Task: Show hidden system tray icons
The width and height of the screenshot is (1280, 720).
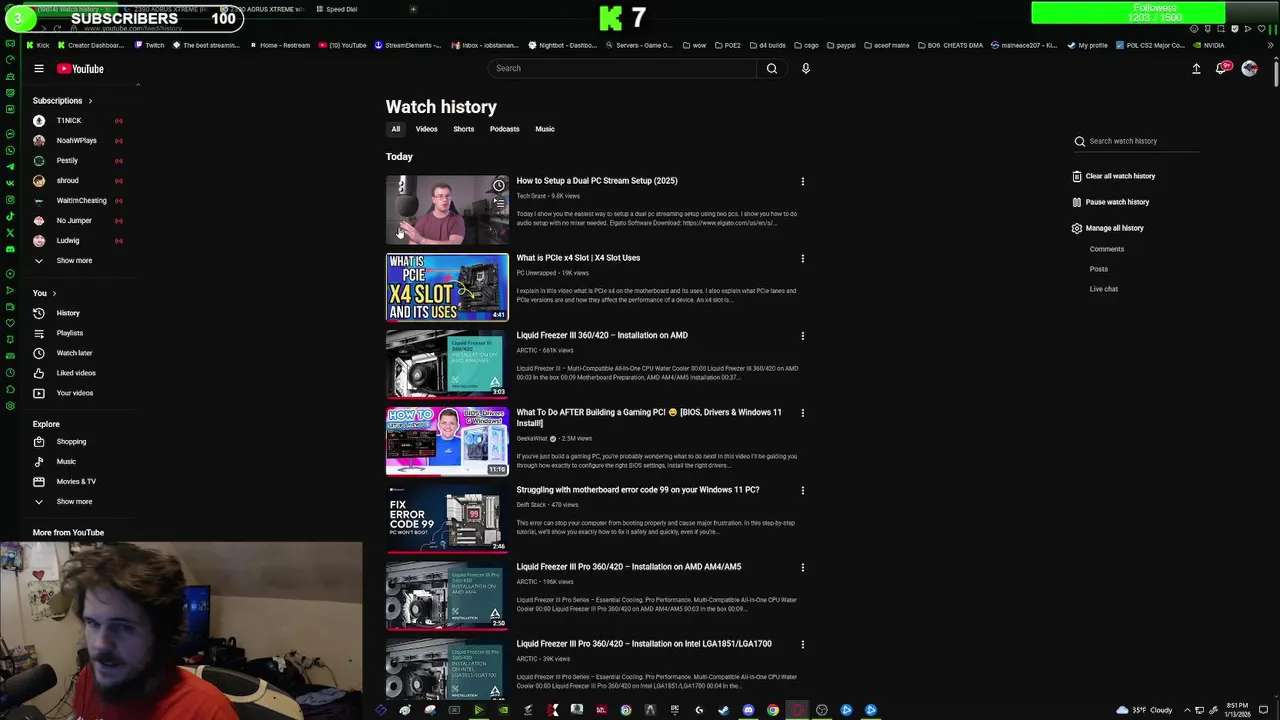Action: 1188,710
